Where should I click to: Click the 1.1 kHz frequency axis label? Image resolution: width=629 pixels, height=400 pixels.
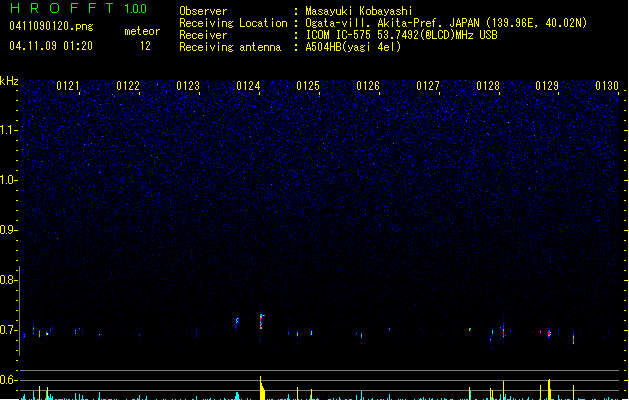tap(8, 130)
